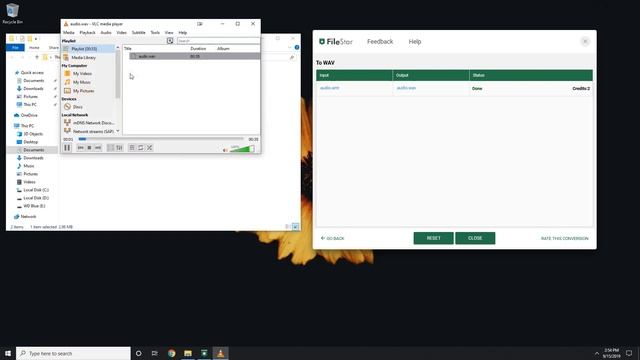The width and height of the screenshot is (640, 360).
Task: Open VLC Playback menu
Action: tap(87, 33)
